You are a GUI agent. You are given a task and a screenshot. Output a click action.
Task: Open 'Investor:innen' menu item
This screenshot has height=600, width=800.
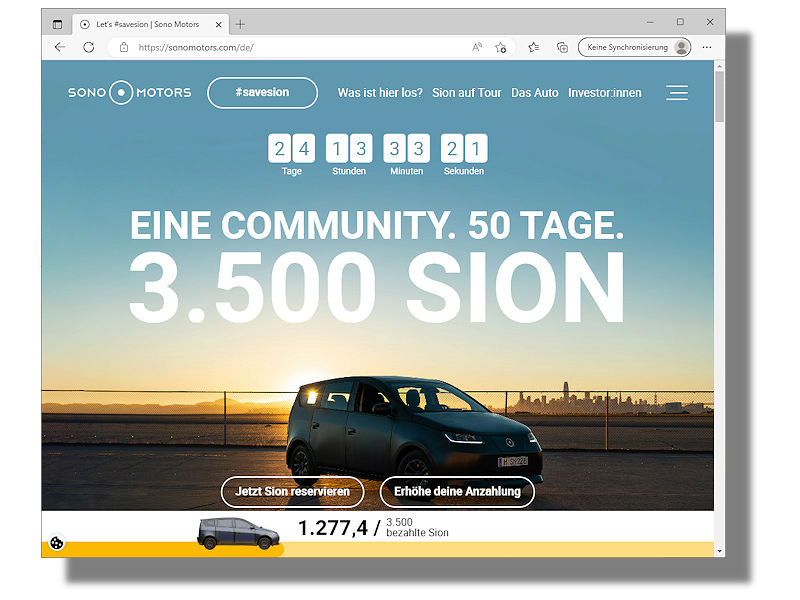pos(605,93)
